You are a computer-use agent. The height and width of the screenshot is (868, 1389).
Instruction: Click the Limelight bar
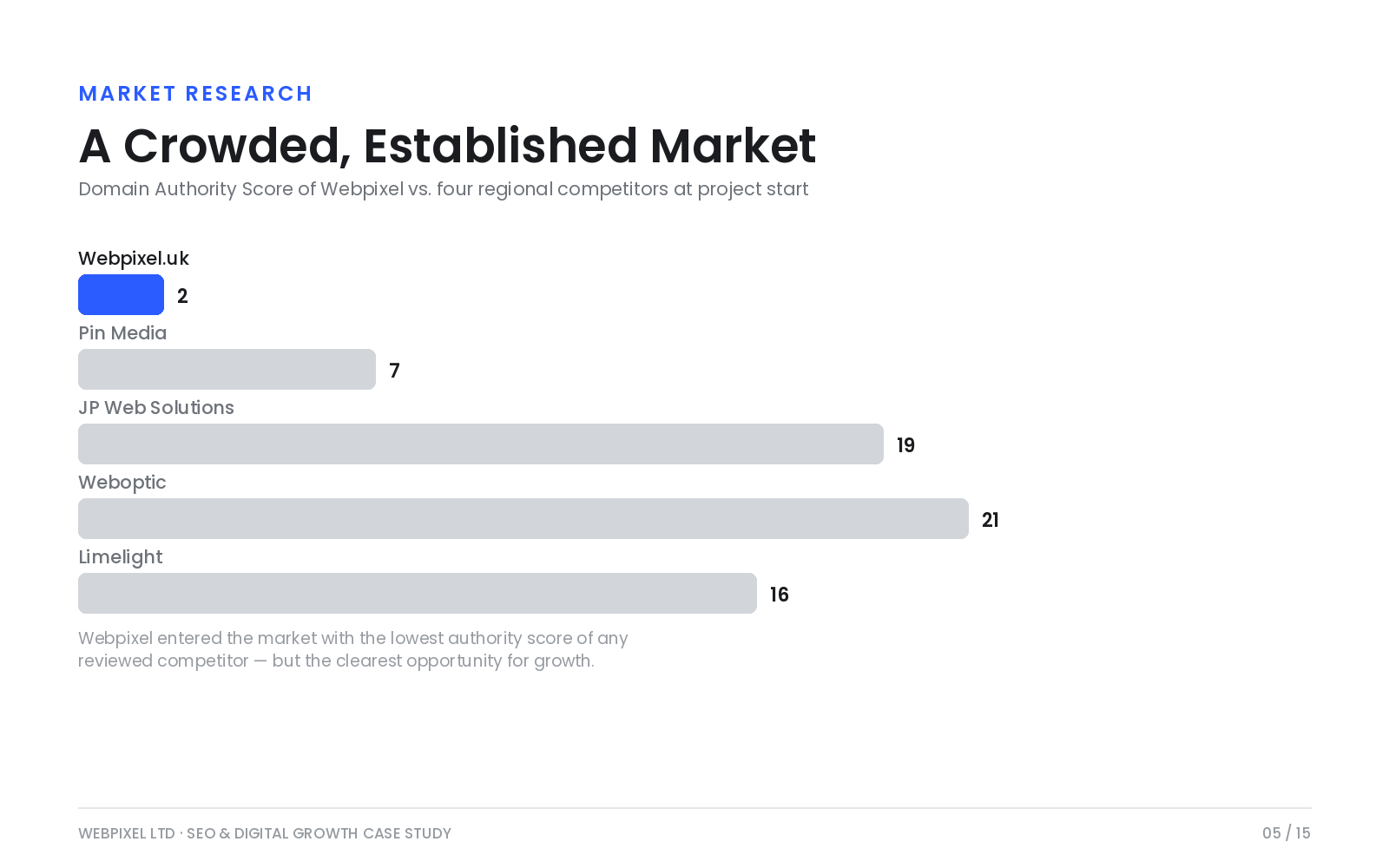(418, 593)
